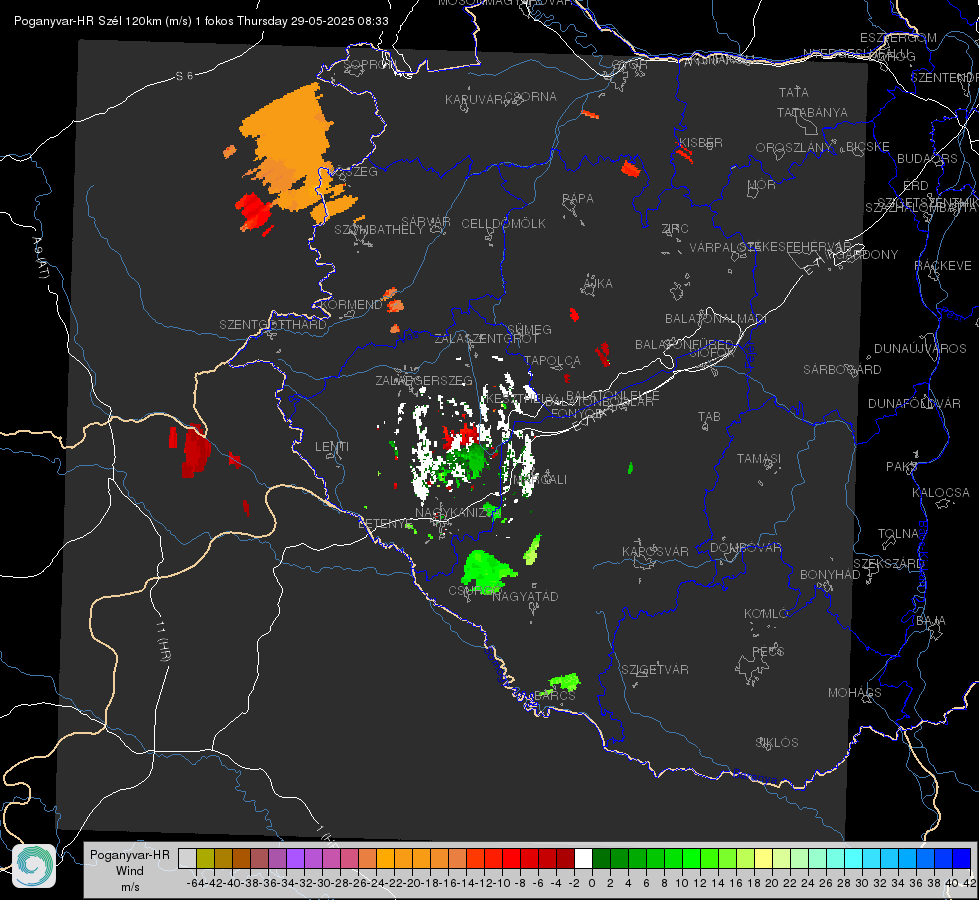Image resolution: width=979 pixels, height=900 pixels.
Task: Click the SÁRVÁR city label
Action: pyautogui.click(x=426, y=222)
